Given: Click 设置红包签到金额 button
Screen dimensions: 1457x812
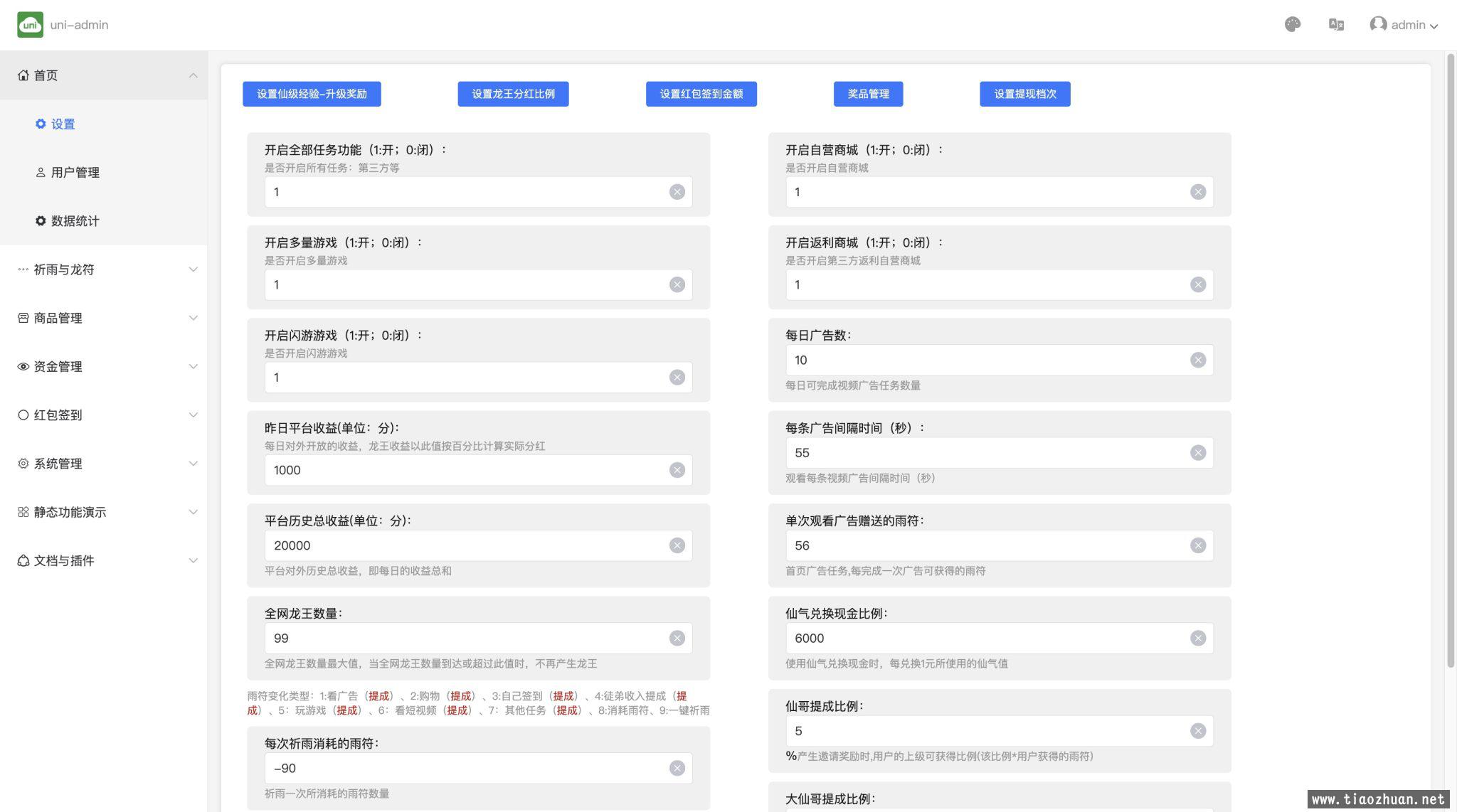Looking at the screenshot, I should (x=701, y=94).
